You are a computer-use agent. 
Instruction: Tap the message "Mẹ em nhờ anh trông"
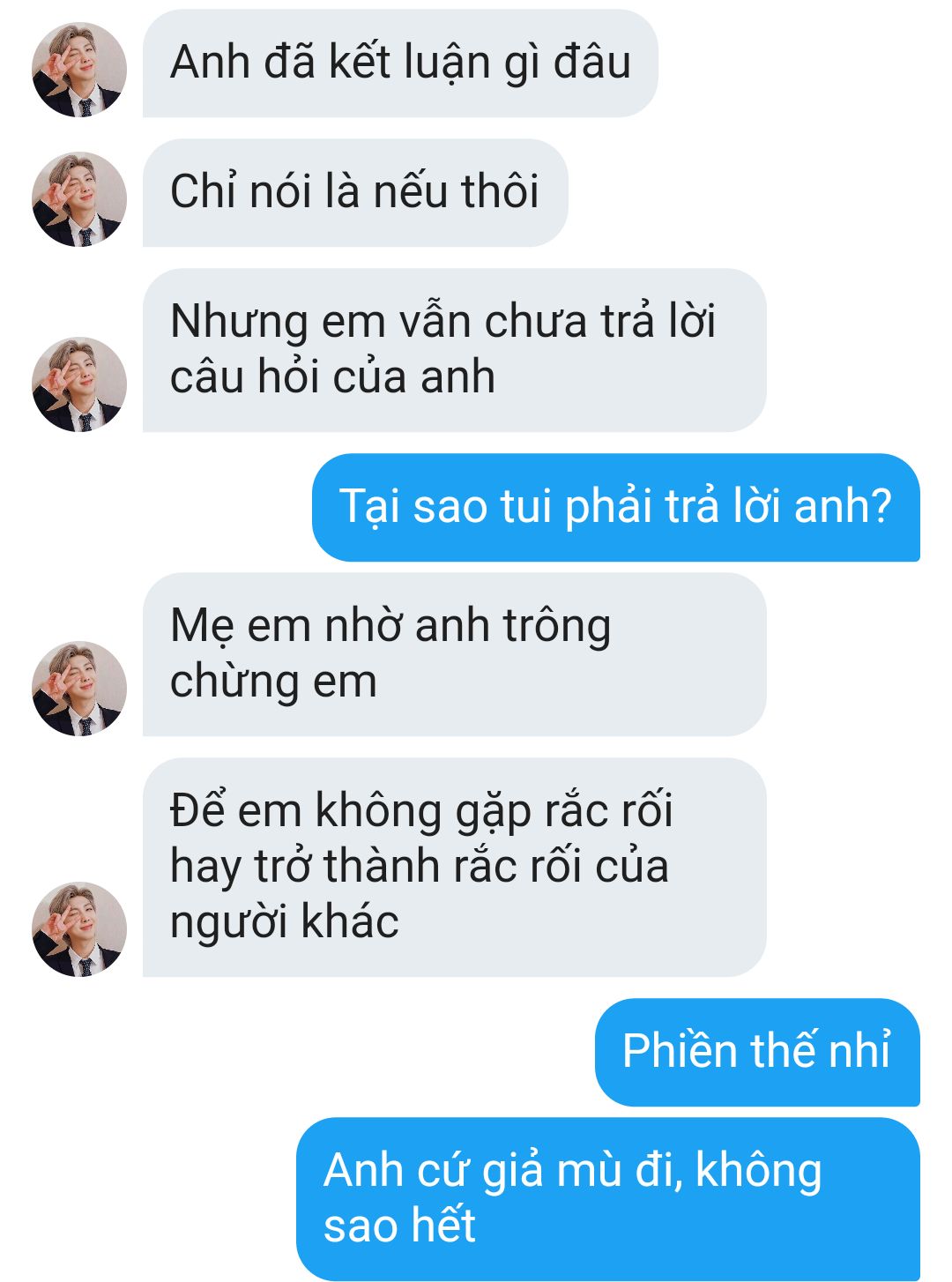pos(390,626)
